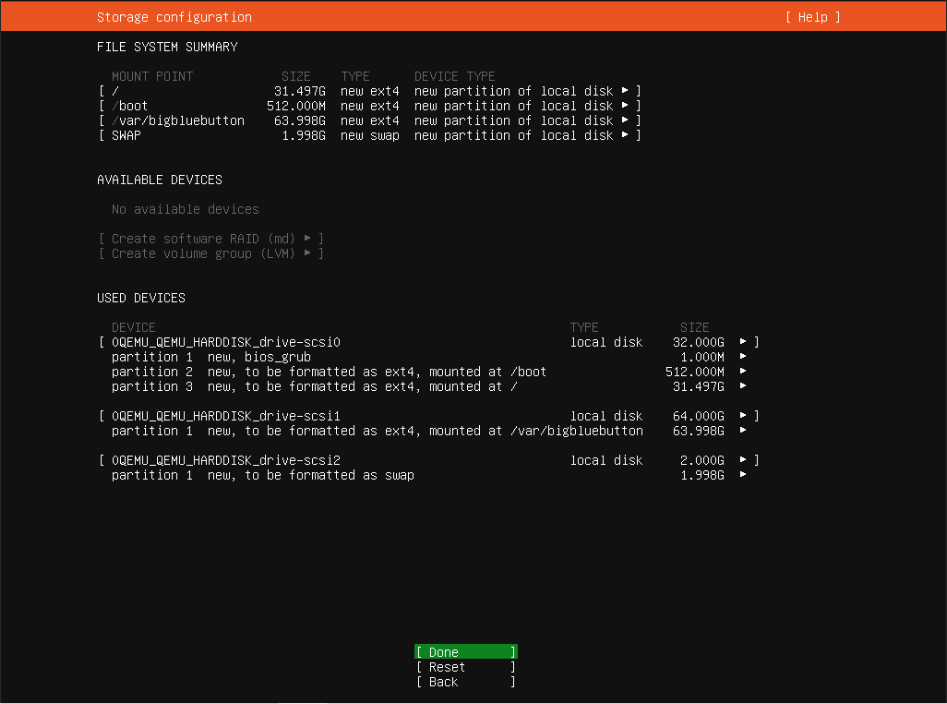The height and width of the screenshot is (704, 947).
Task: Open the Help menu
Action: (812, 17)
